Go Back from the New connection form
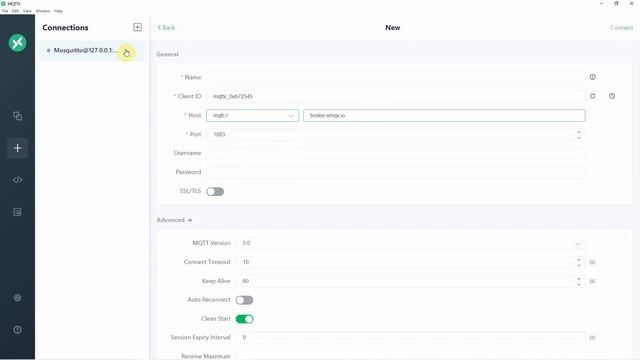640x360 pixels. coord(166,27)
